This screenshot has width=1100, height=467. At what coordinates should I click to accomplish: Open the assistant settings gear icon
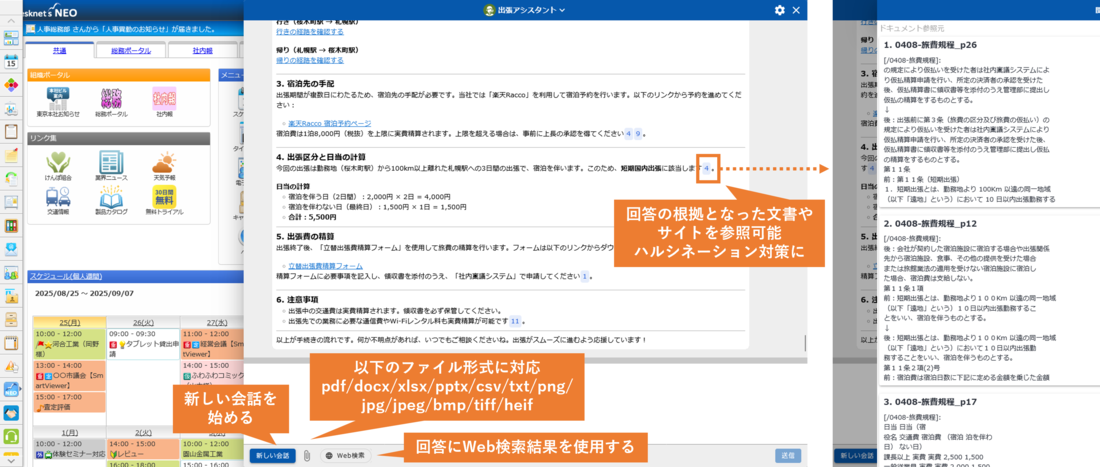click(x=780, y=10)
